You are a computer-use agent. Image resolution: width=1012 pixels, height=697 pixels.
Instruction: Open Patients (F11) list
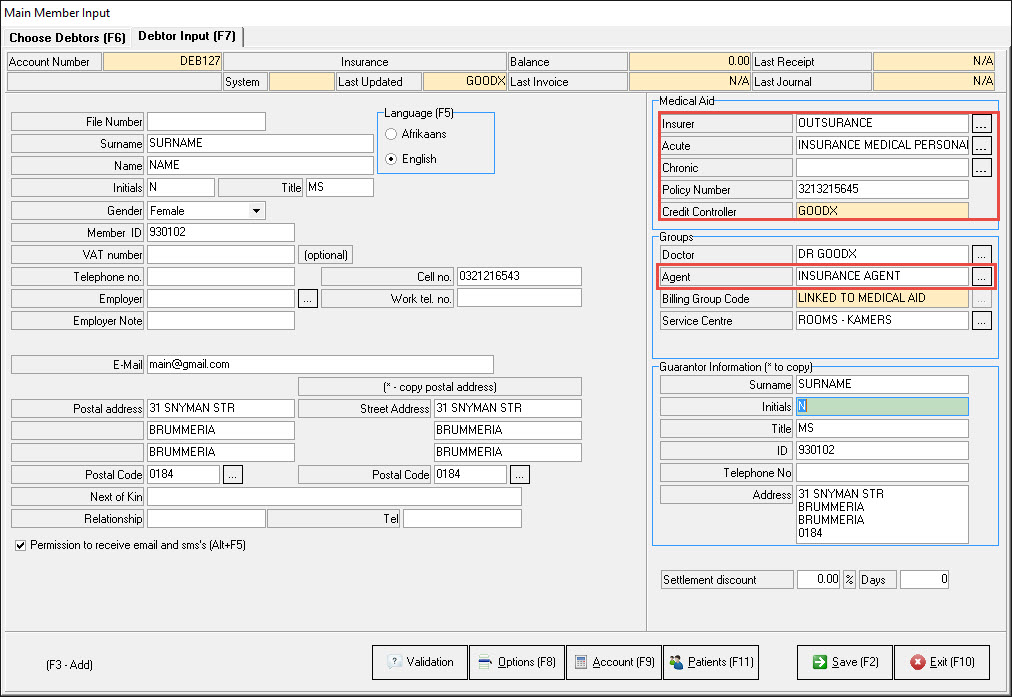(712, 662)
